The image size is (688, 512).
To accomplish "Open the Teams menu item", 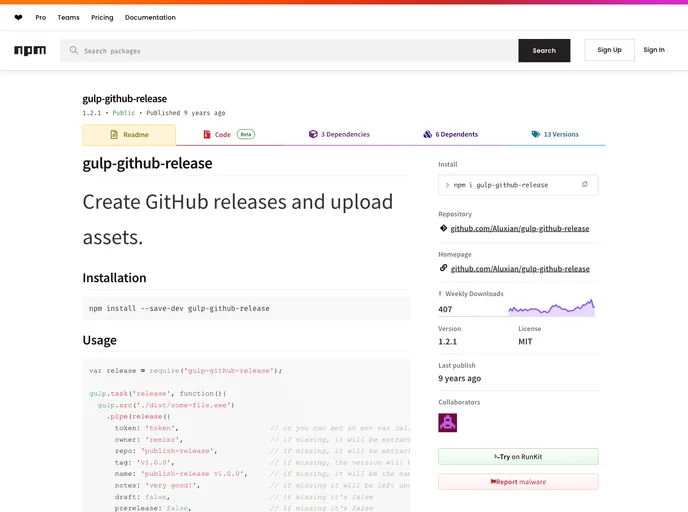I will [68, 18].
